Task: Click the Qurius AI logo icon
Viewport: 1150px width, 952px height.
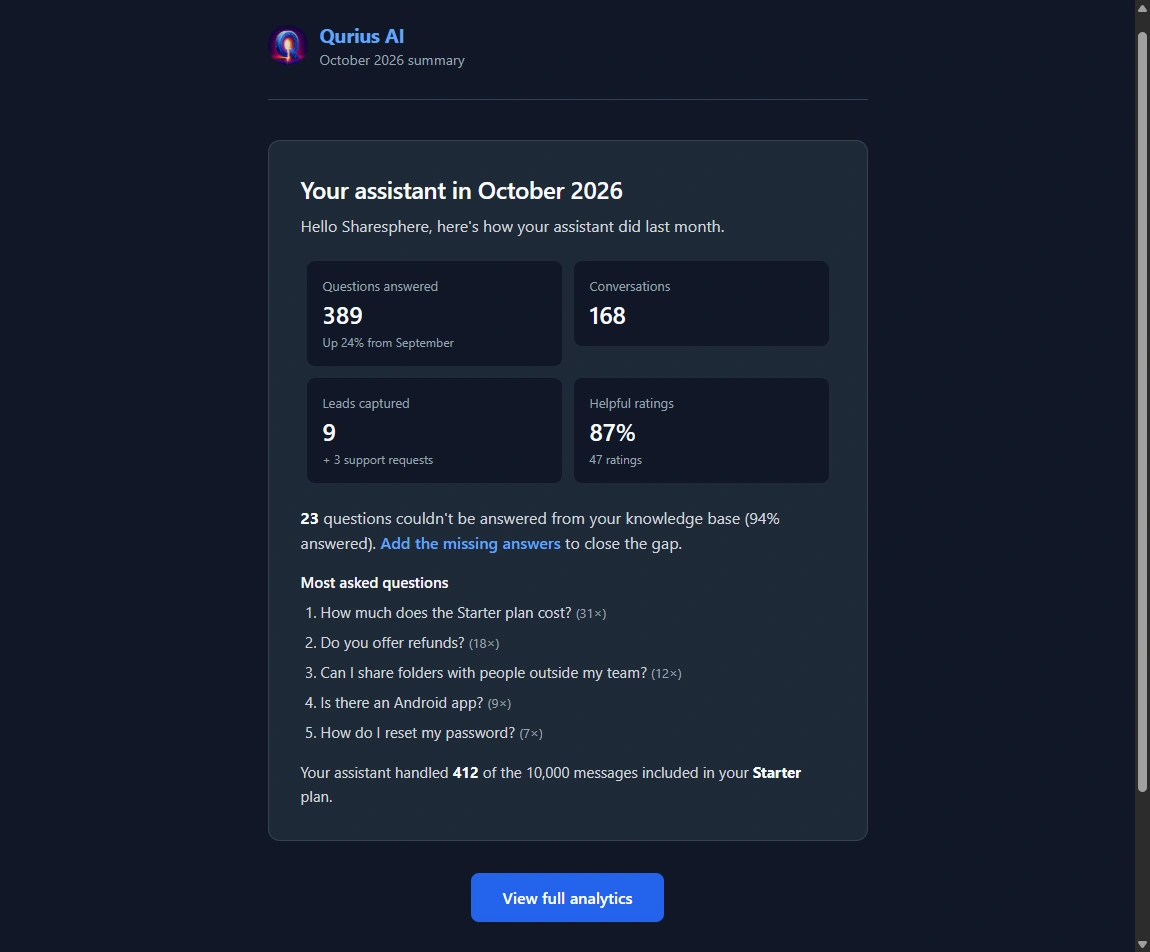Action: [x=288, y=45]
